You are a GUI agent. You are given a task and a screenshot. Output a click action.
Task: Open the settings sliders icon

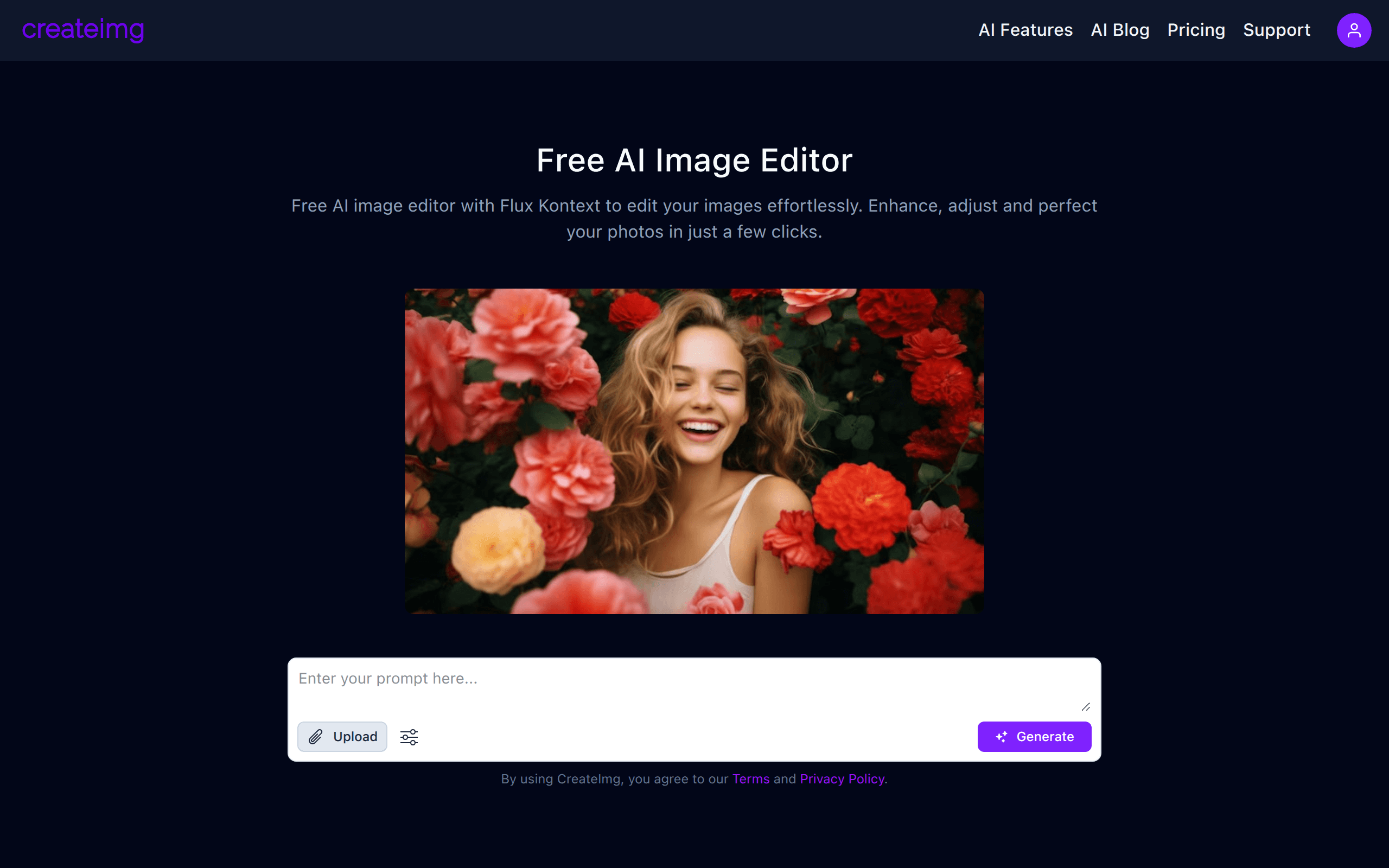(409, 737)
